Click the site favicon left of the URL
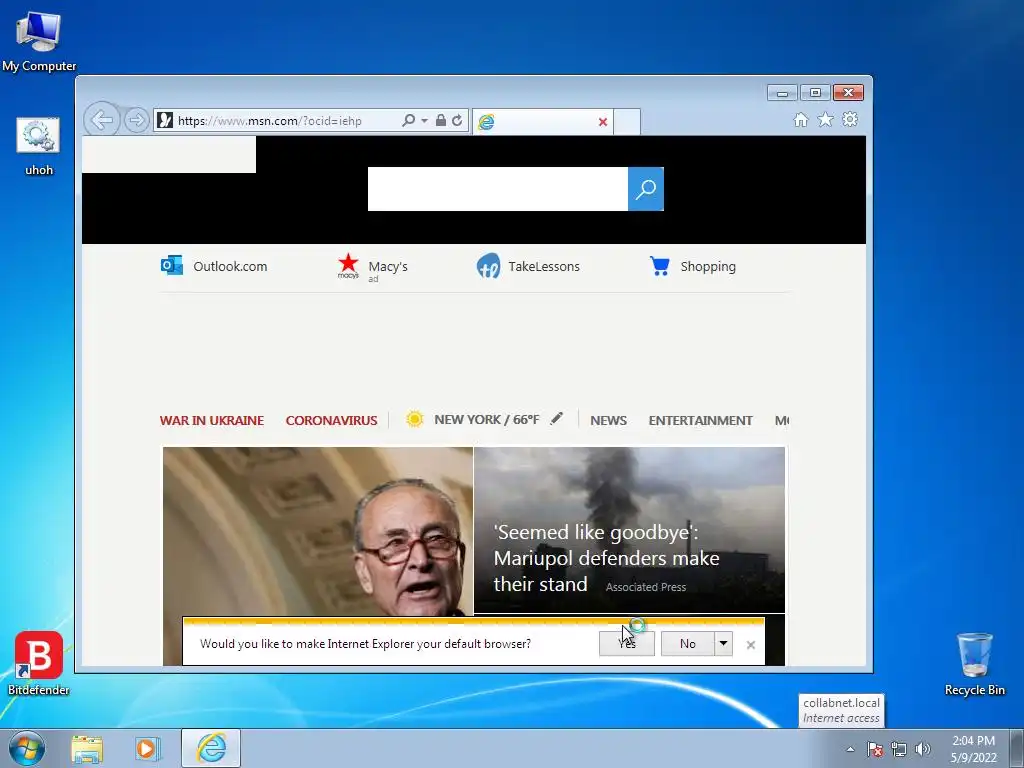Image resolution: width=1024 pixels, height=768 pixels. coord(165,120)
